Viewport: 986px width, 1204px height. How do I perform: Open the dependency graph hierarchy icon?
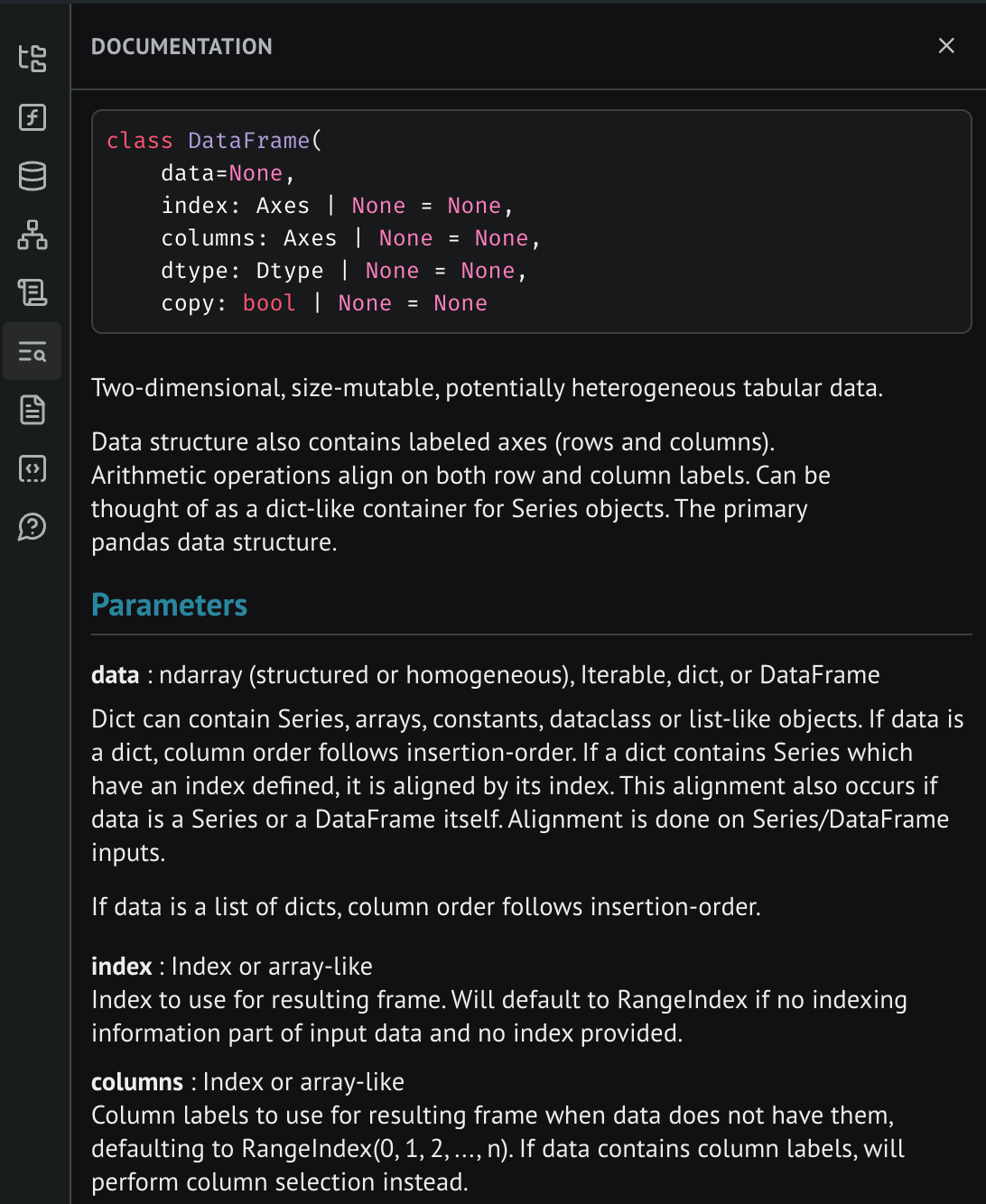[33, 235]
